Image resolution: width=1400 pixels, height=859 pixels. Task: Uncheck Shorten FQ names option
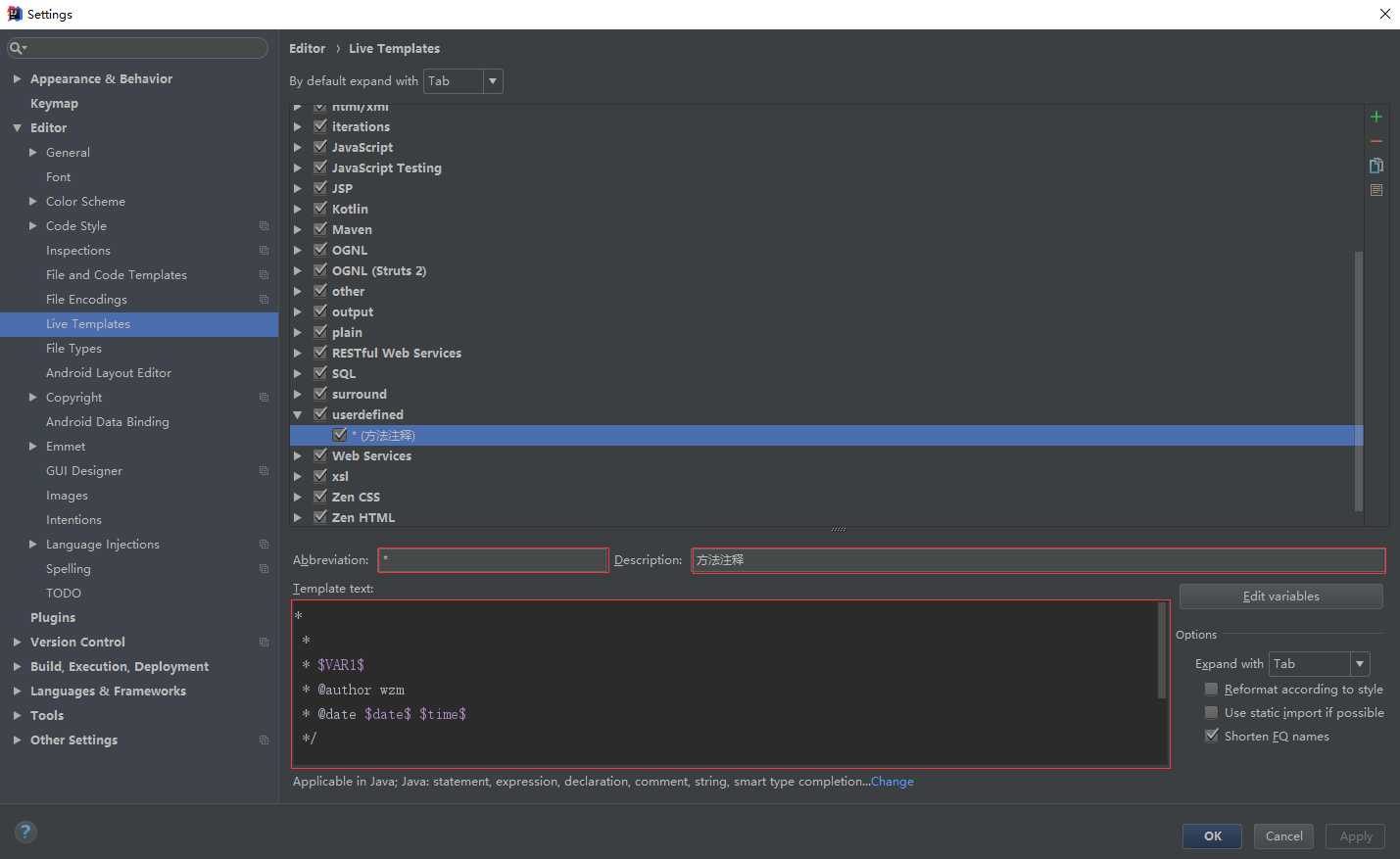click(x=1212, y=736)
